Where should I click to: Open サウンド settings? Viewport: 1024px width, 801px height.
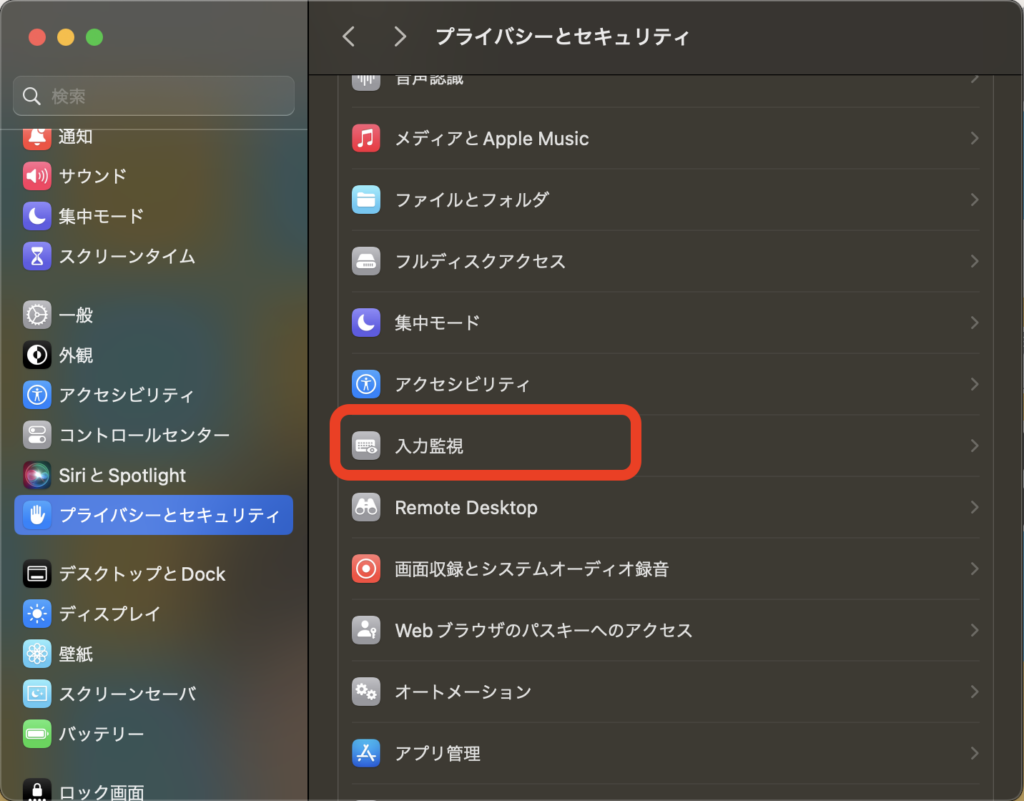coord(153,176)
